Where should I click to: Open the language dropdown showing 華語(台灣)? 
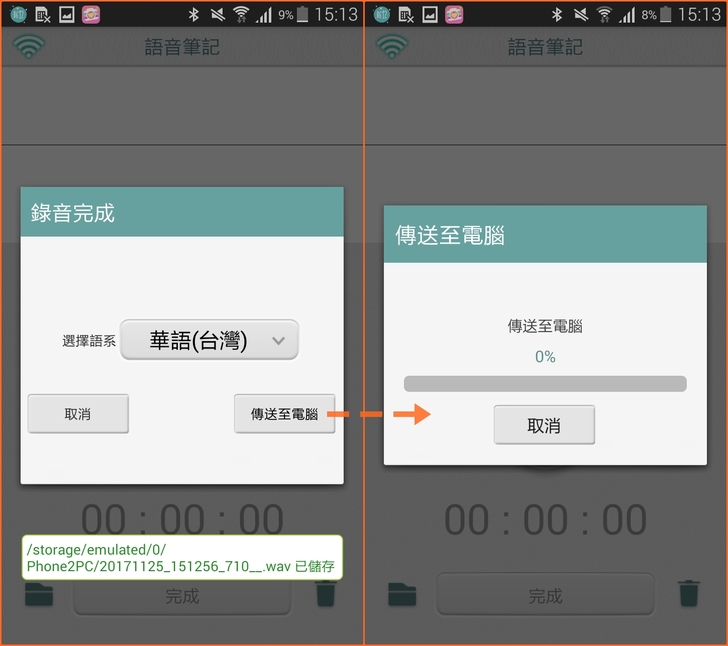point(209,340)
